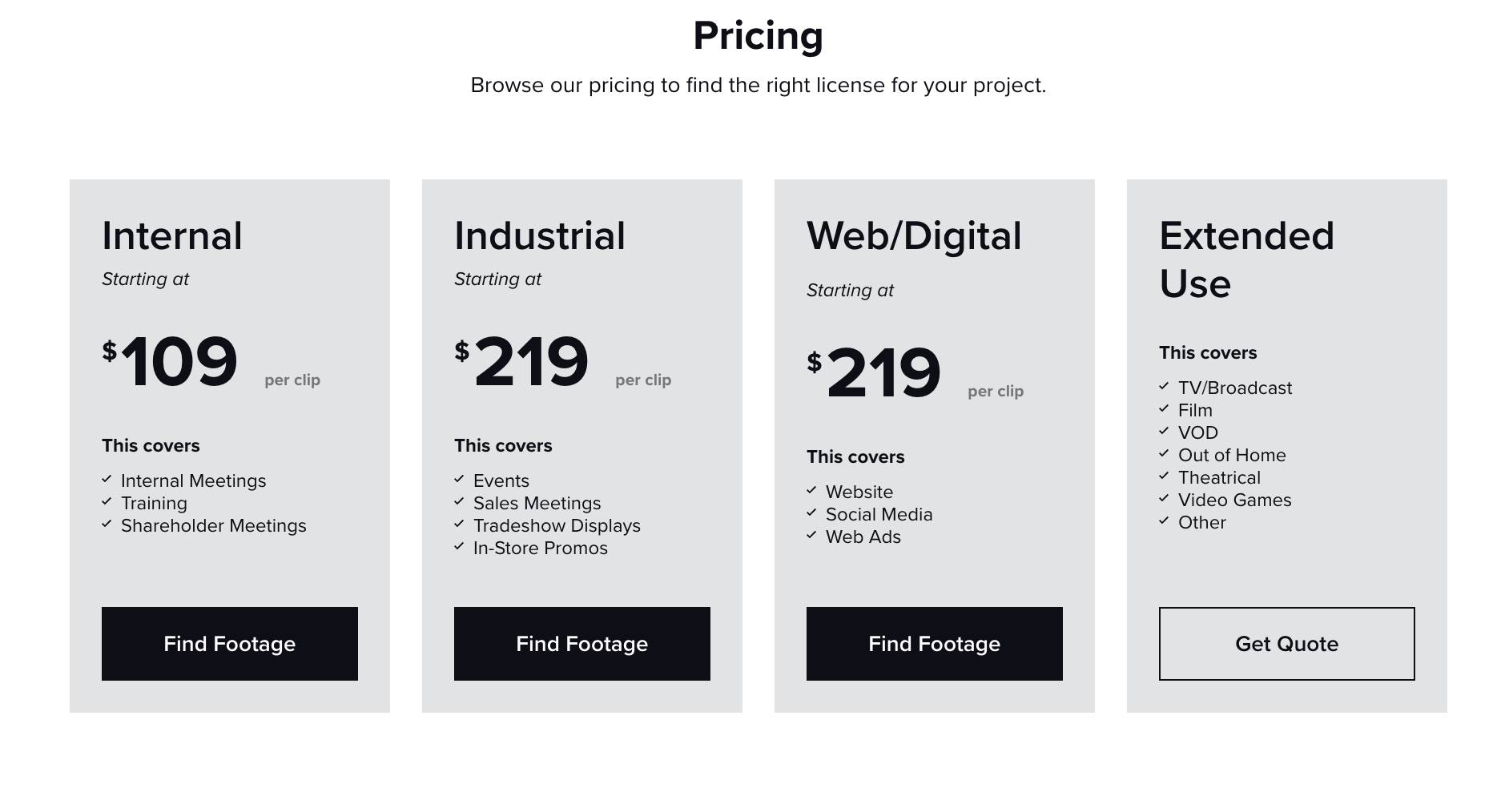This screenshot has width=1509, height=812.
Task: Request a quote for Extended Use
Action: (1286, 644)
